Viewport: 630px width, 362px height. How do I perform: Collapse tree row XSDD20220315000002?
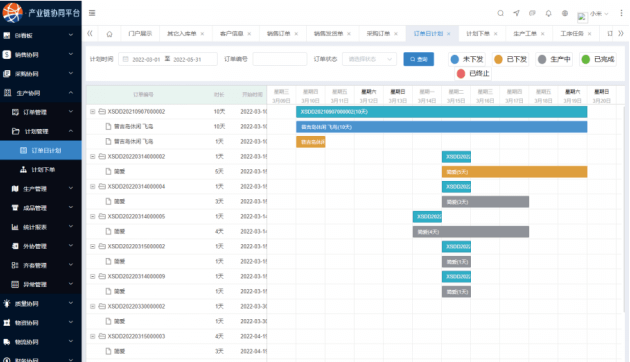click(x=92, y=246)
